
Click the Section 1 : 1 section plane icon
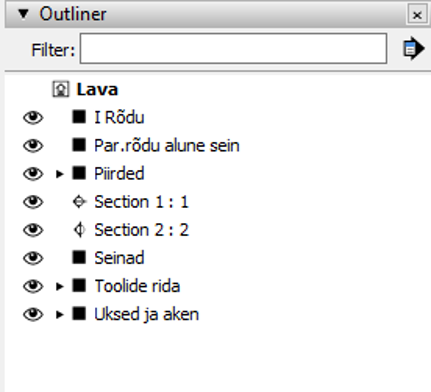click(79, 202)
